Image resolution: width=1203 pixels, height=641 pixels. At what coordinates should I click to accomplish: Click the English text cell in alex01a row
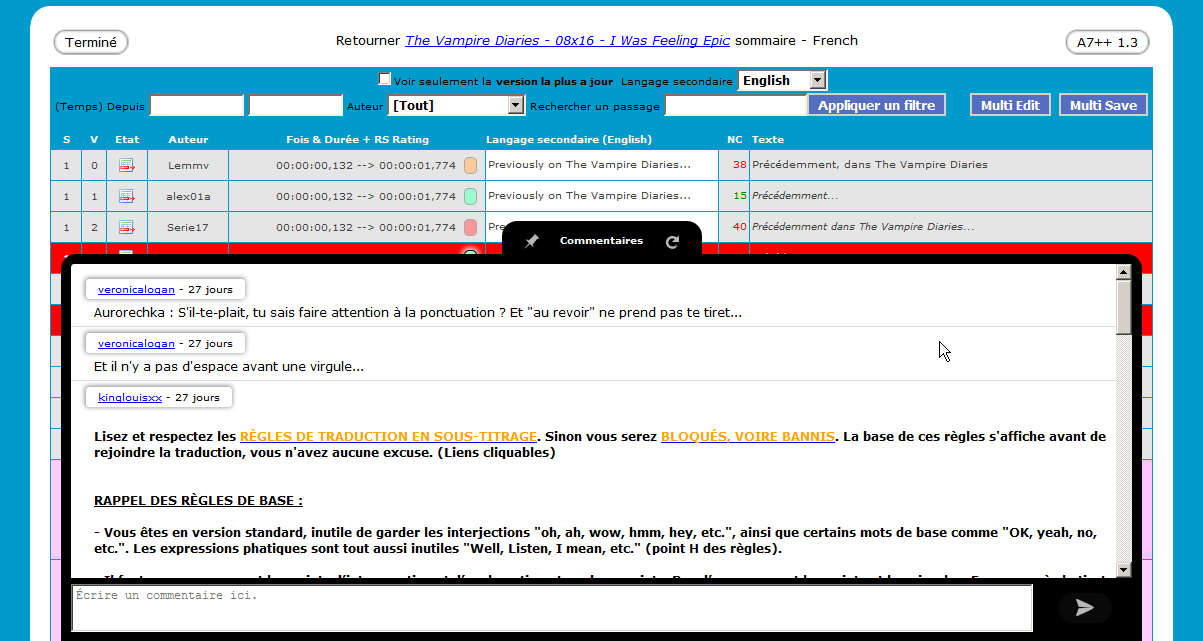tap(602, 196)
